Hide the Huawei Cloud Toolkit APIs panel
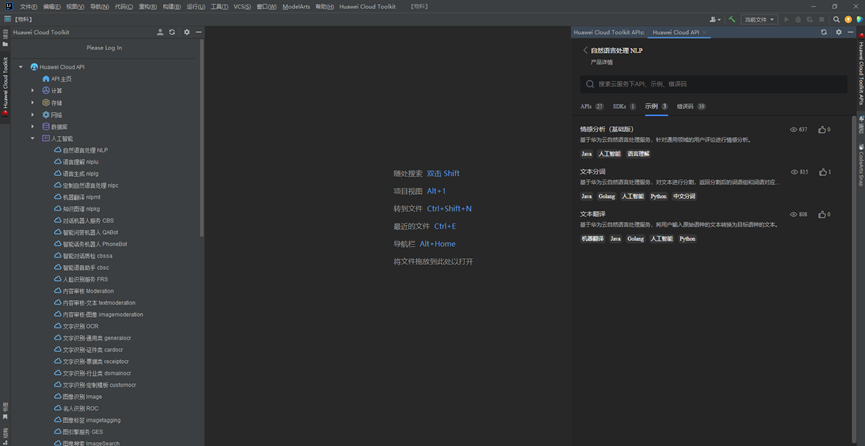Image resolution: width=865 pixels, height=446 pixels. [x=850, y=33]
